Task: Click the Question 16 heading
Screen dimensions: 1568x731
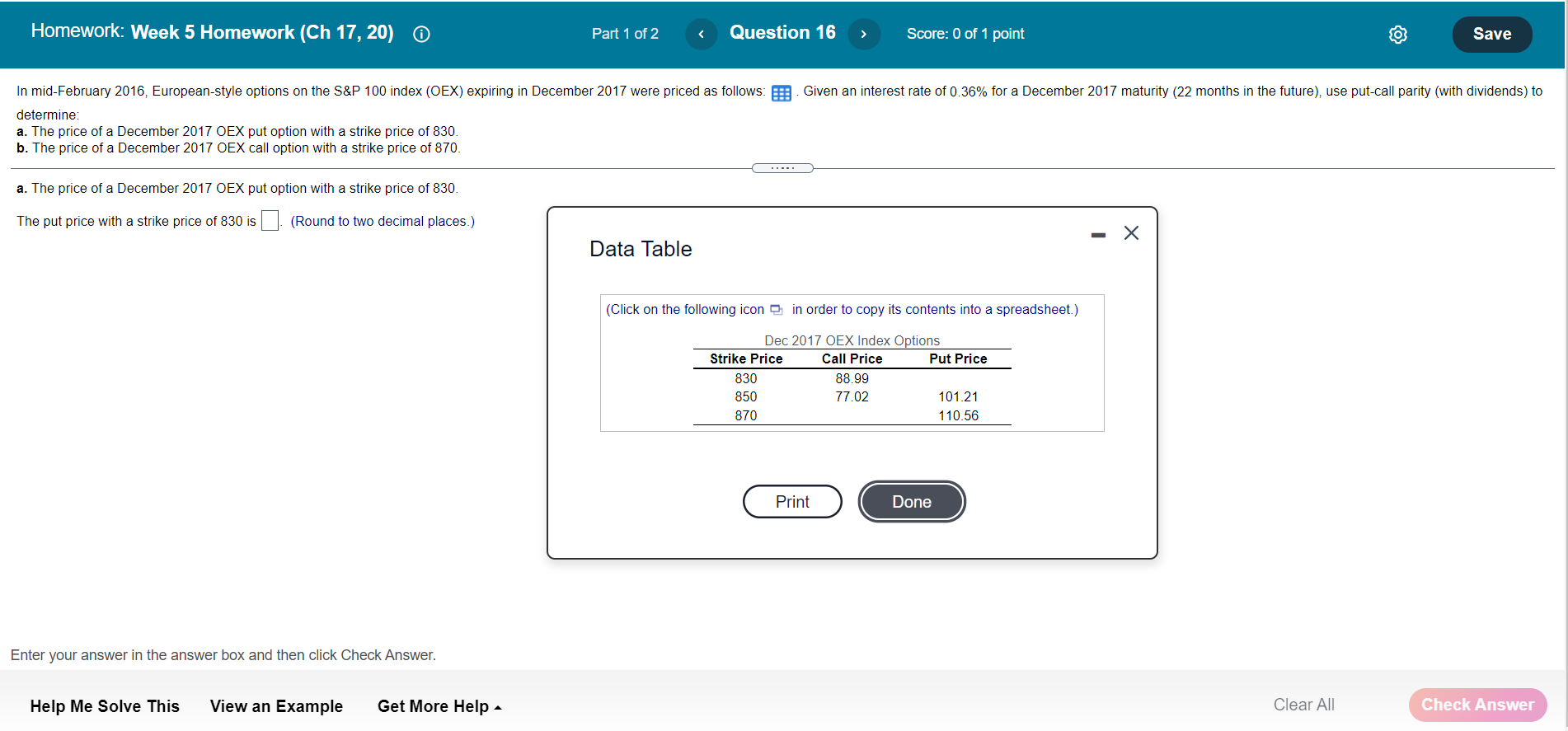Action: [782, 32]
